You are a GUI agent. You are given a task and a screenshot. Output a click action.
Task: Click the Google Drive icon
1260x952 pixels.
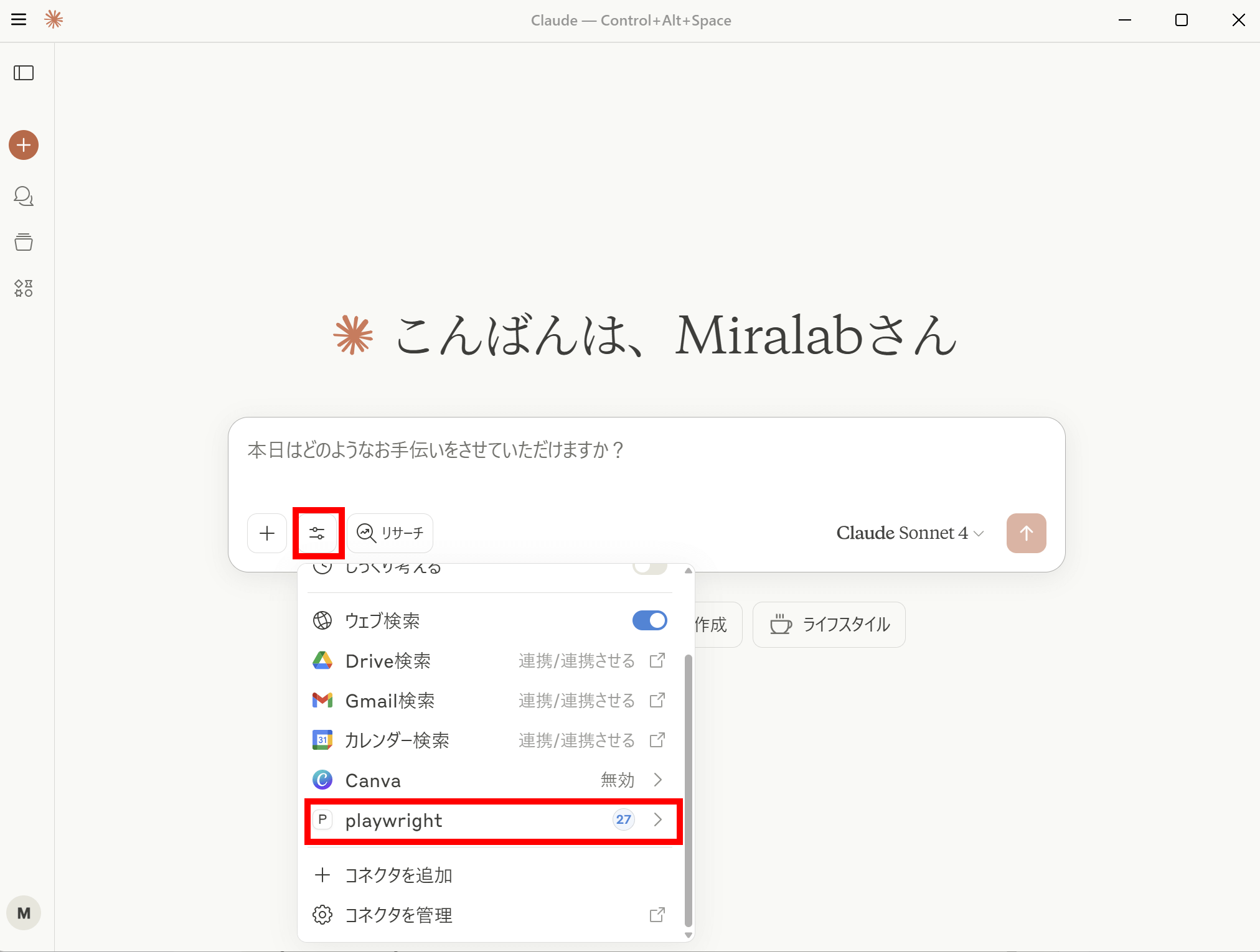pyautogui.click(x=322, y=660)
